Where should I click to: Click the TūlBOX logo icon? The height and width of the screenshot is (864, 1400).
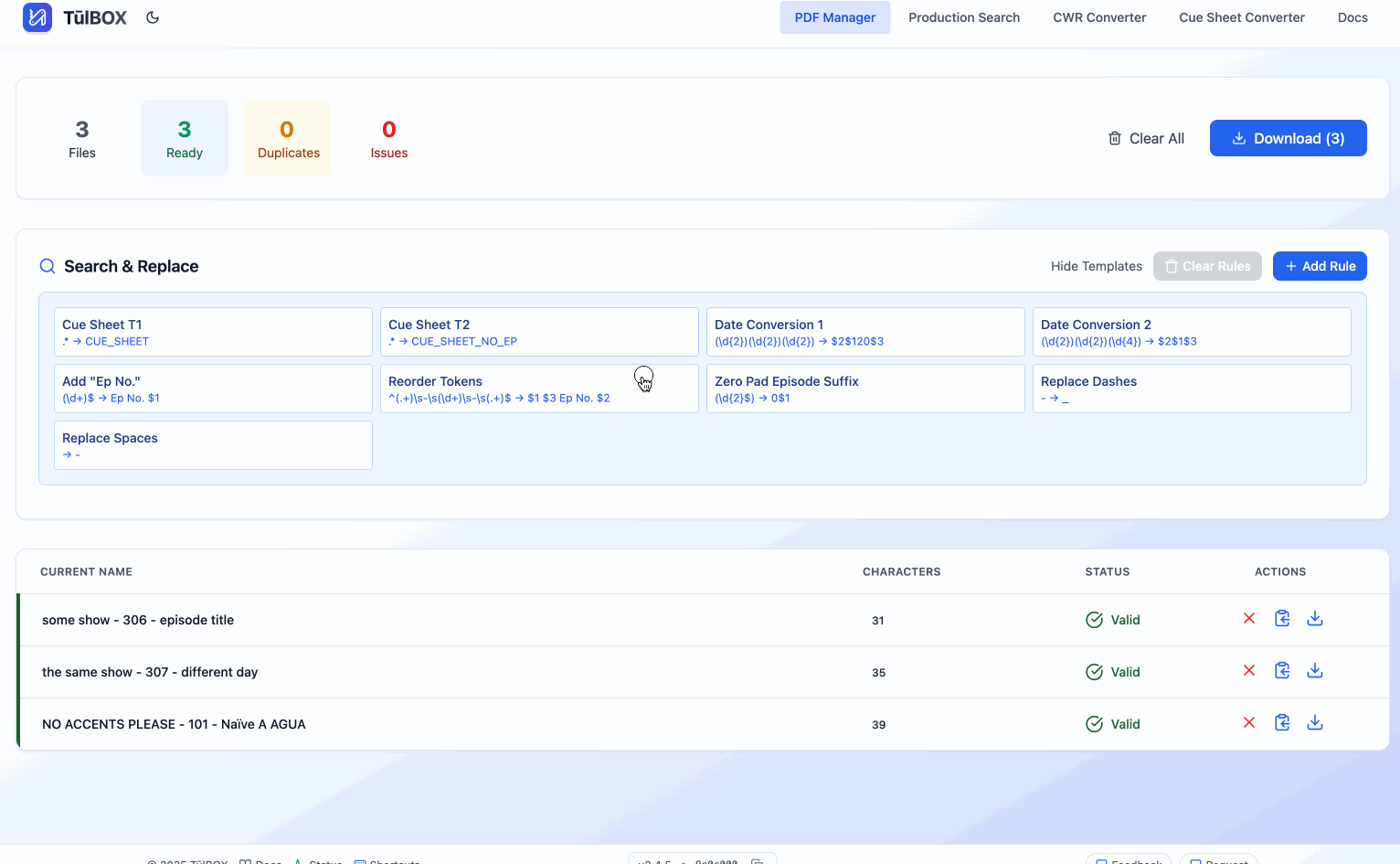(x=37, y=17)
